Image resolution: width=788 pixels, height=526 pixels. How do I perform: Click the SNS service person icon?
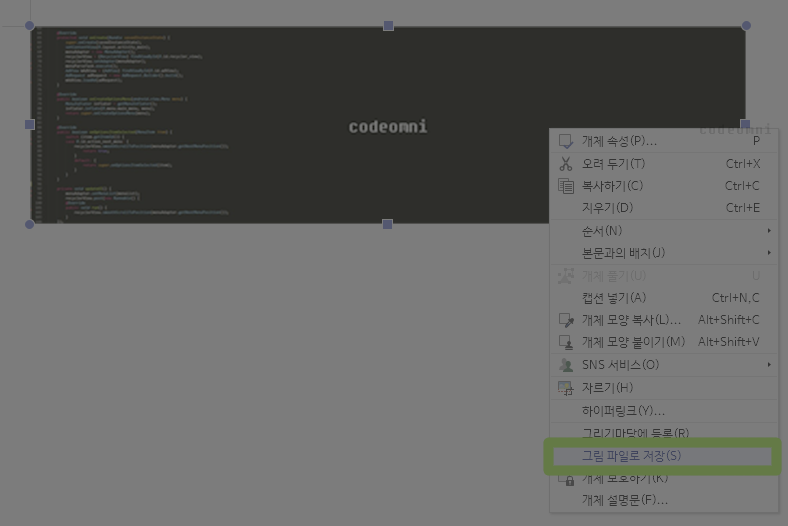(566, 365)
